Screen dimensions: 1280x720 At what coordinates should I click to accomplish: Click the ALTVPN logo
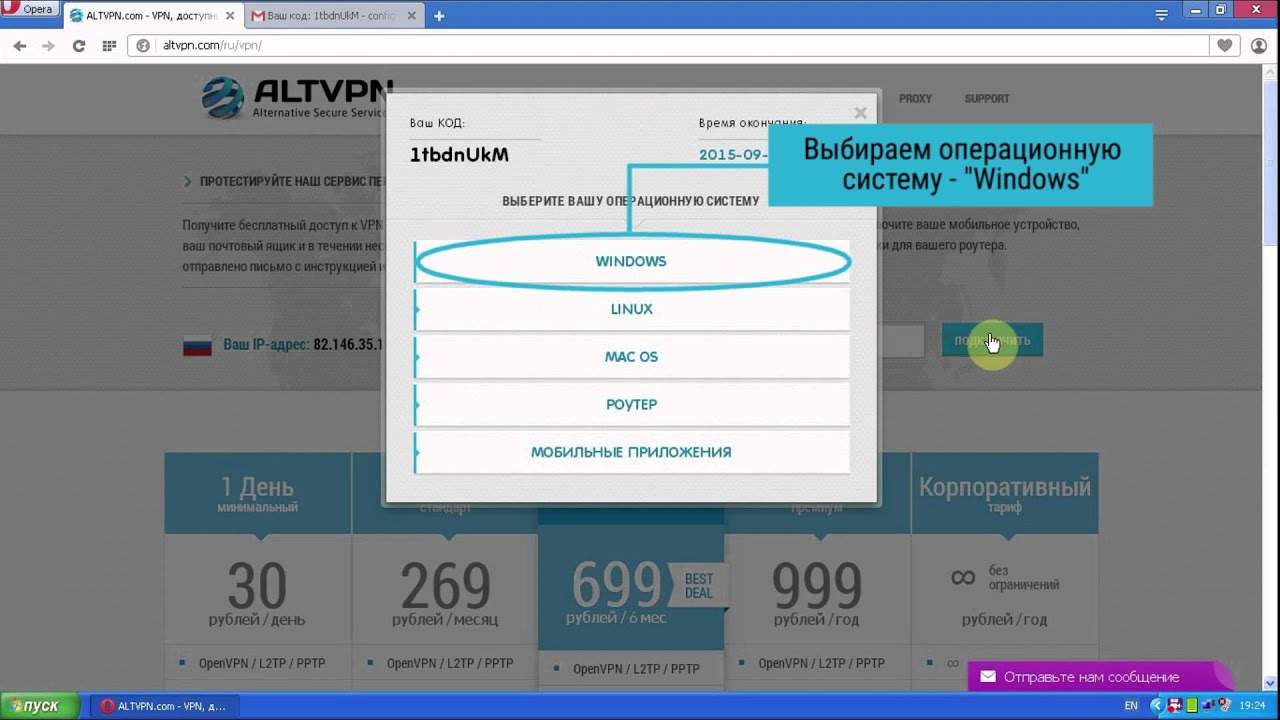pyautogui.click(x=297, y=98)
